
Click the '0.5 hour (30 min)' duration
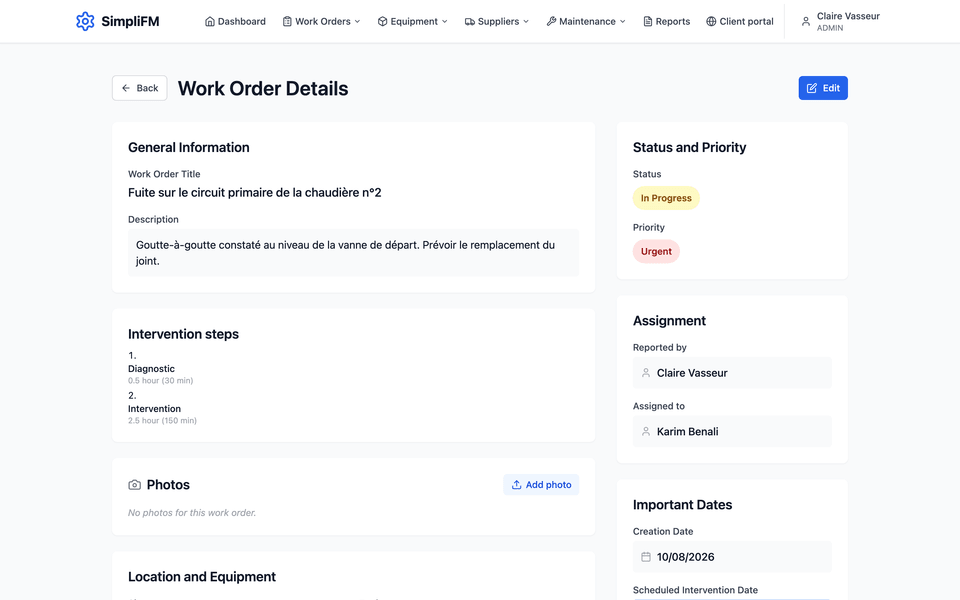tap(160, 381)
